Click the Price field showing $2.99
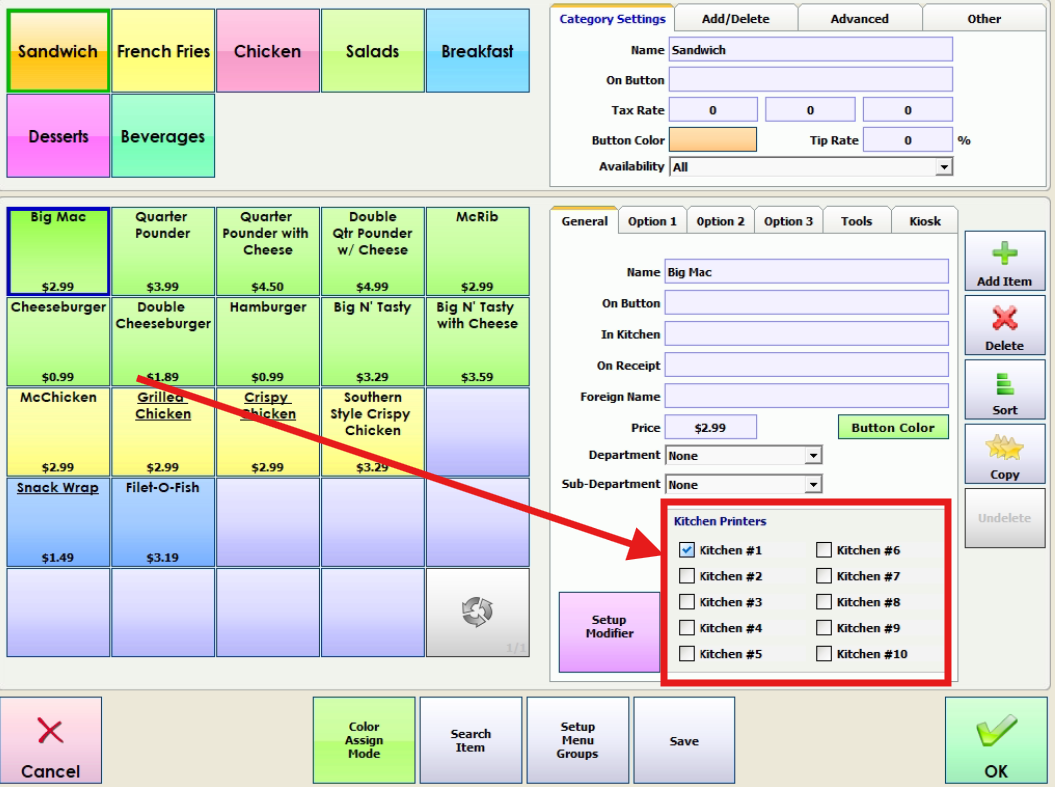This screenshot has width=1055, height=787. [x=711, y=427]
